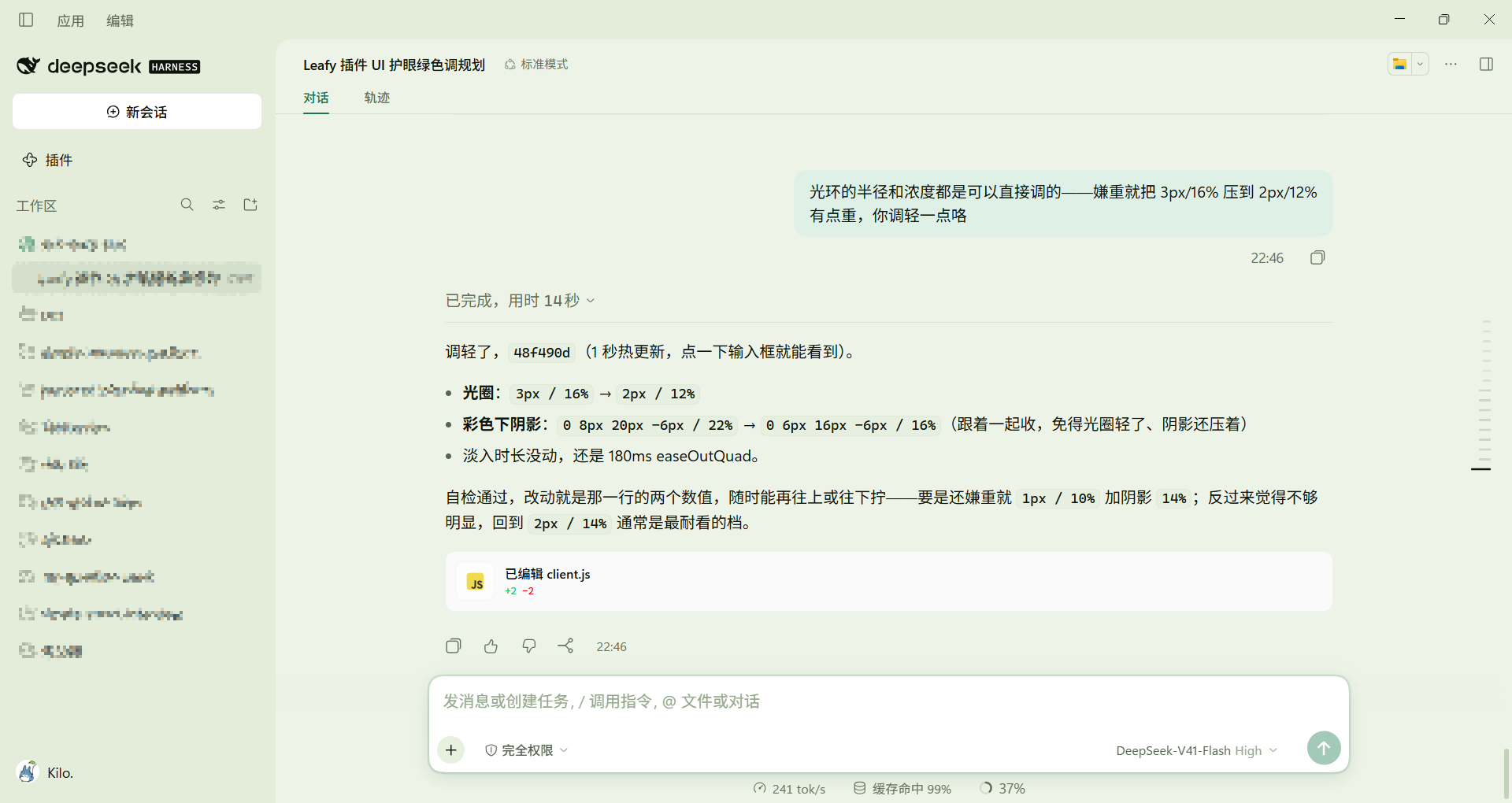Image resolution: width=1512 pixels, height=803 pixels.
Task: Click the conversation title Leafy 插件 UI 护眼绿色调规划
Action: 394,65
